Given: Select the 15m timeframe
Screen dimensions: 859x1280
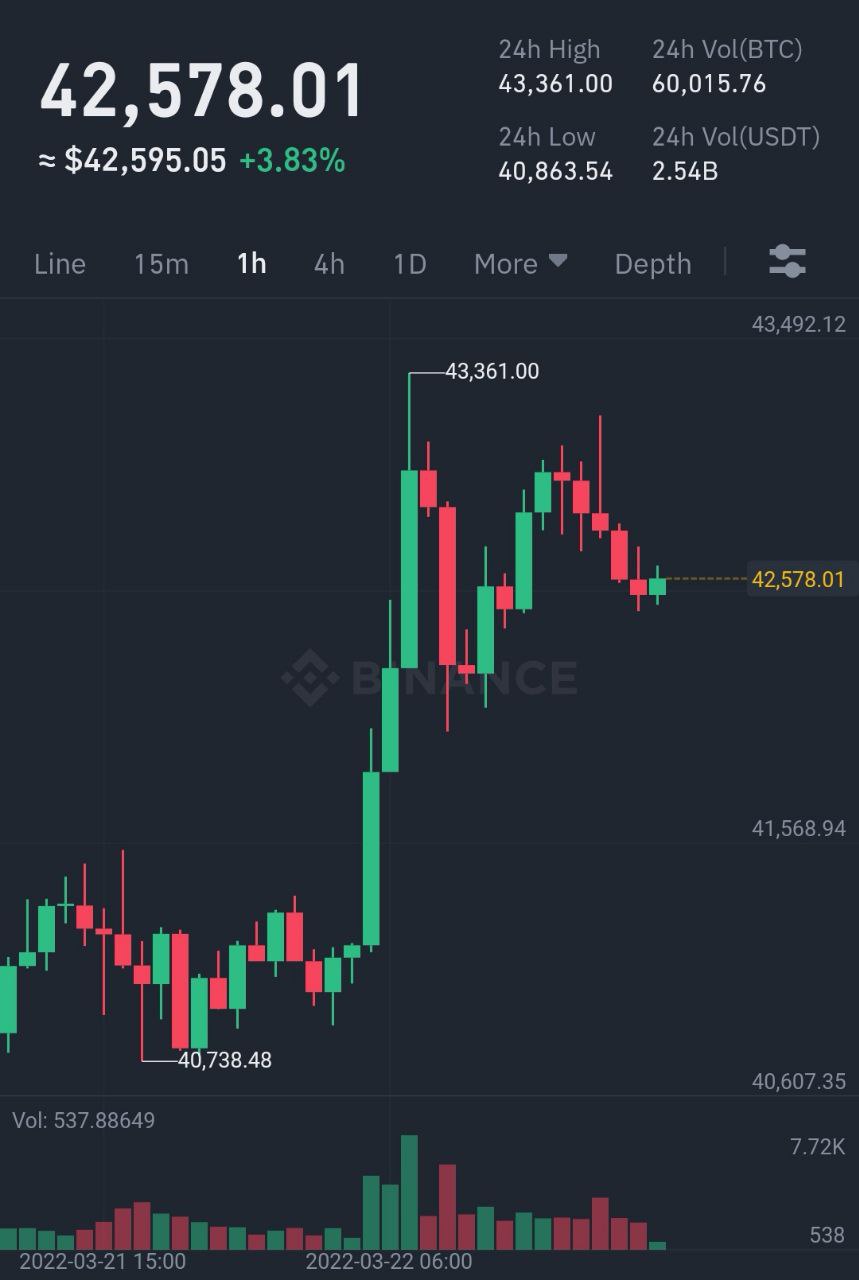Looking at the screenshot, I should tap(161, 263).
